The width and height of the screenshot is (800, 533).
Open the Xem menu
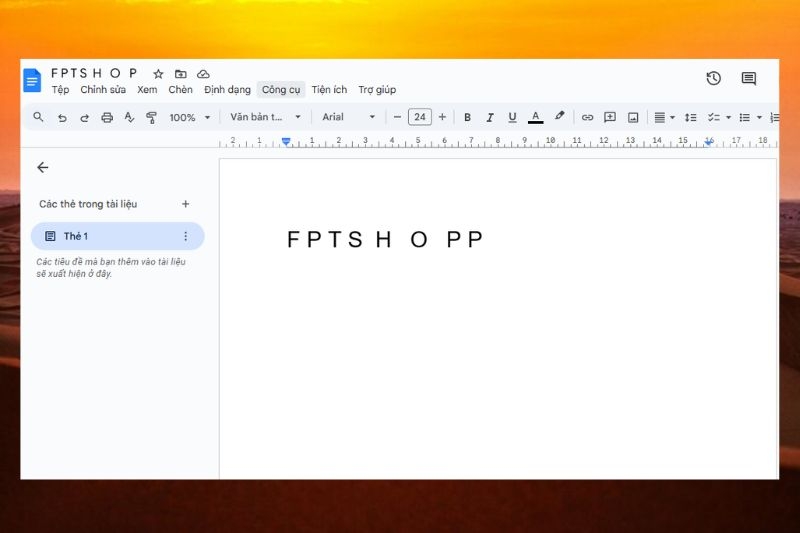[x=147, y=89]
